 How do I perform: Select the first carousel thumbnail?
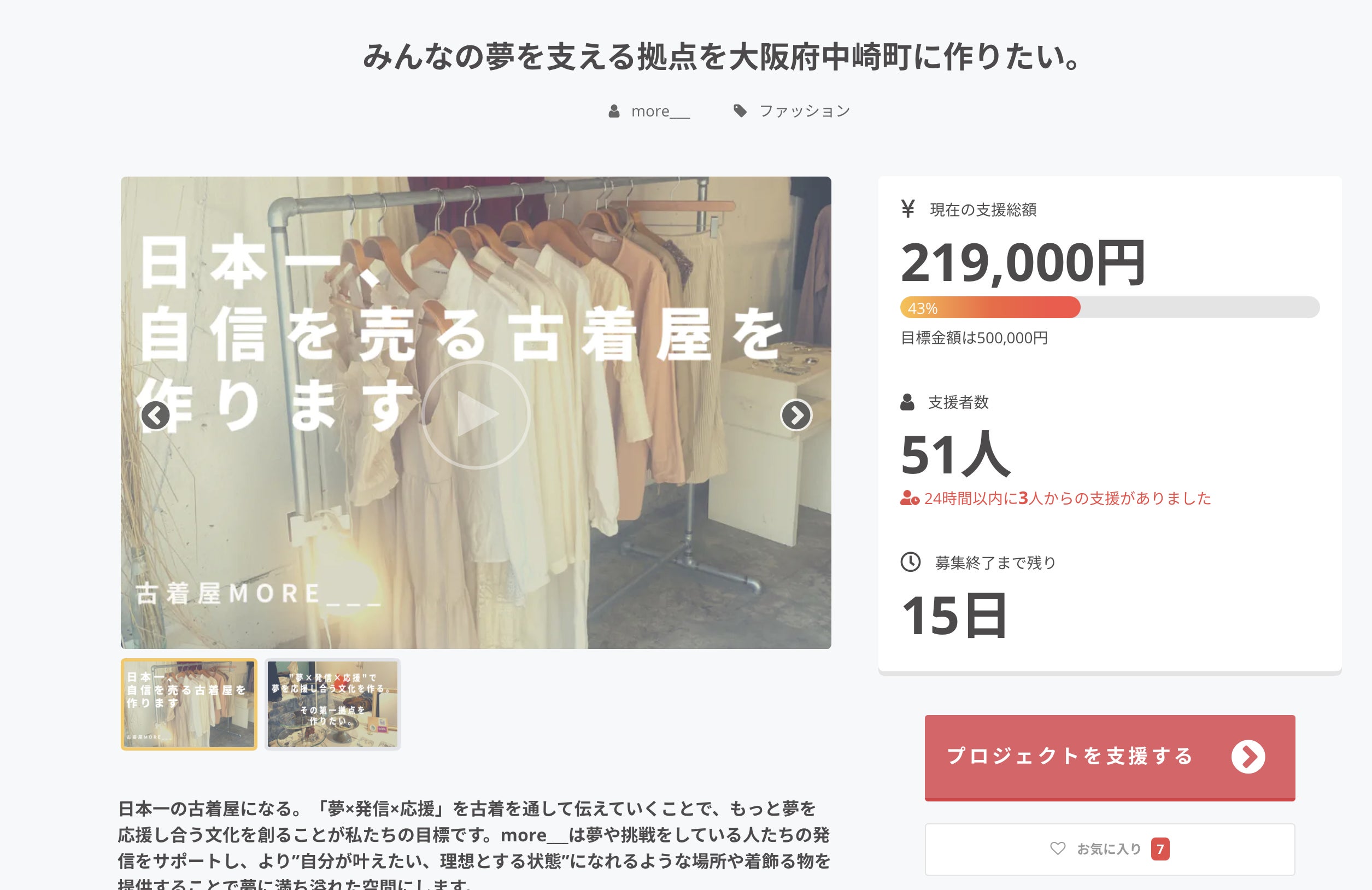pos(189,704)
